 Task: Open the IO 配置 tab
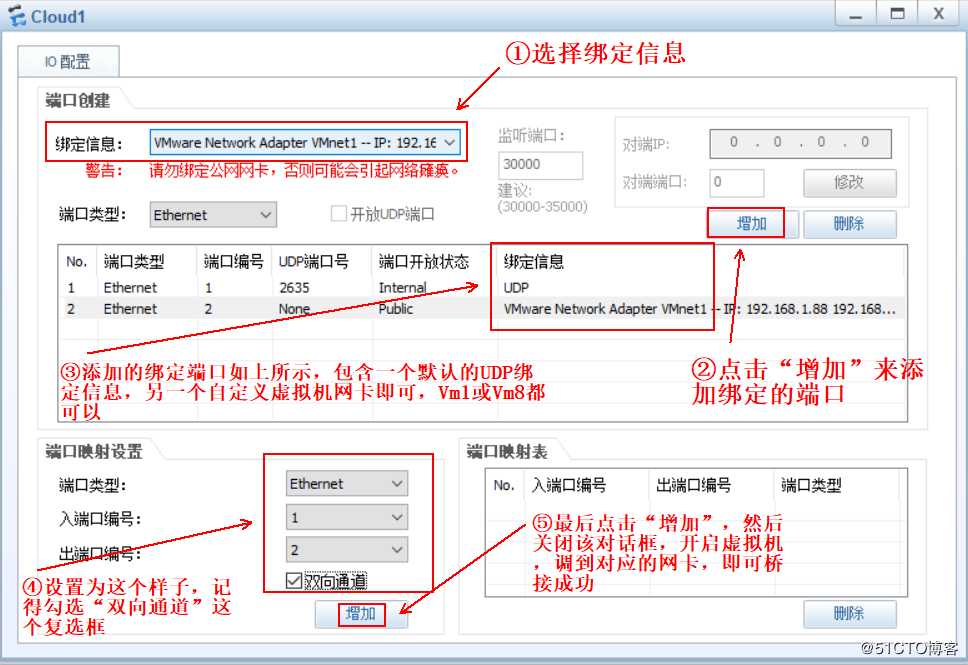click(68, 62)
